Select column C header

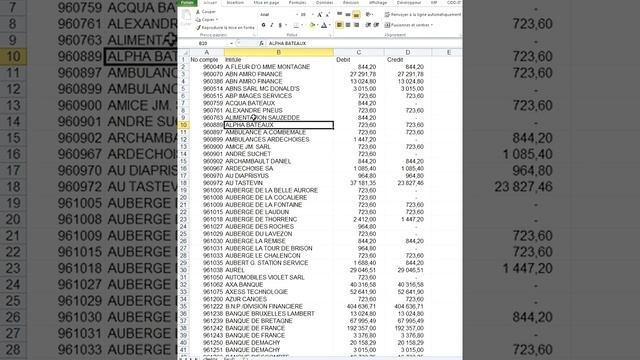click(x=359, y=52)
